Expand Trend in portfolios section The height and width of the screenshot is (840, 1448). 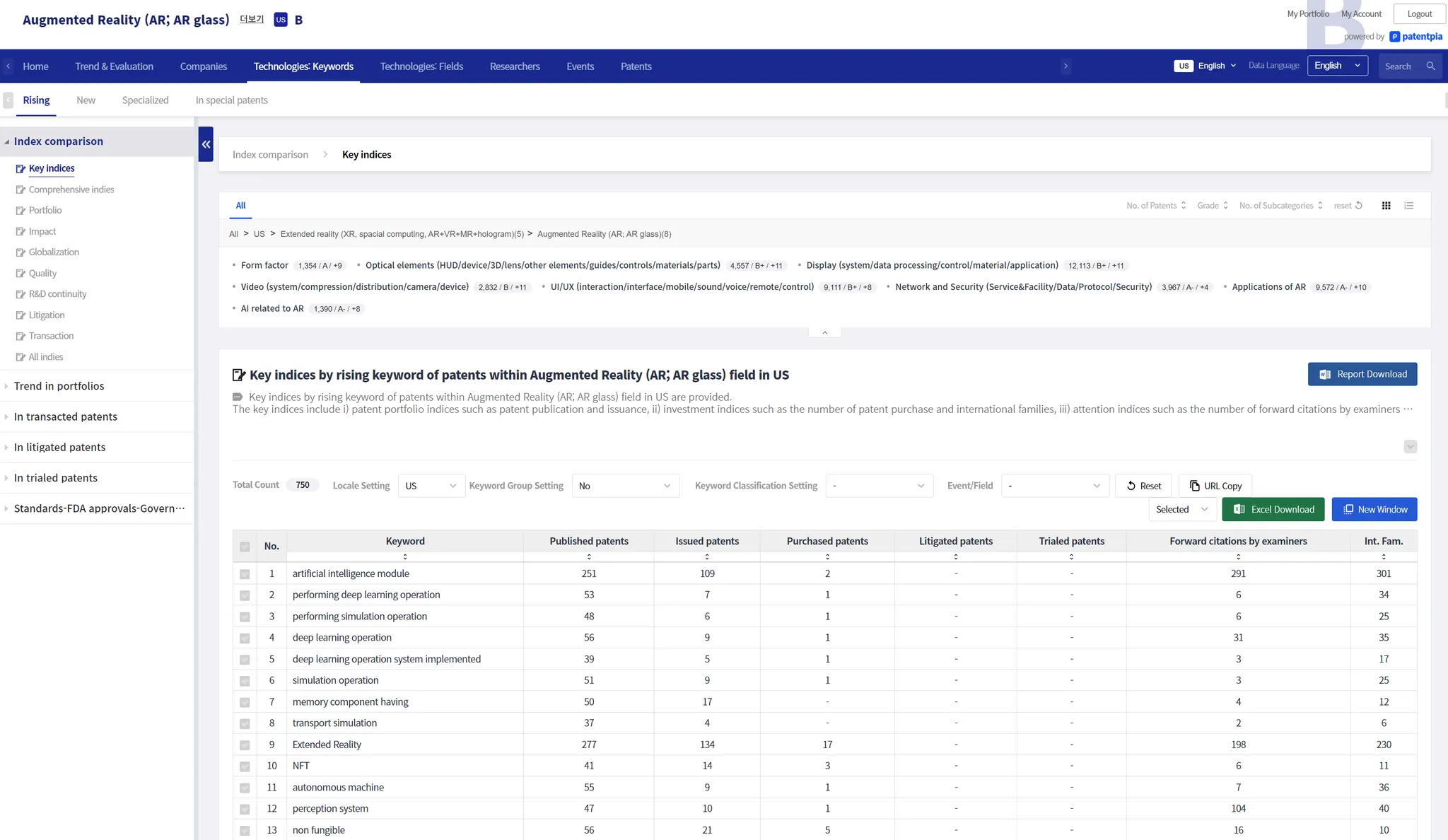(x=59, y=386)
